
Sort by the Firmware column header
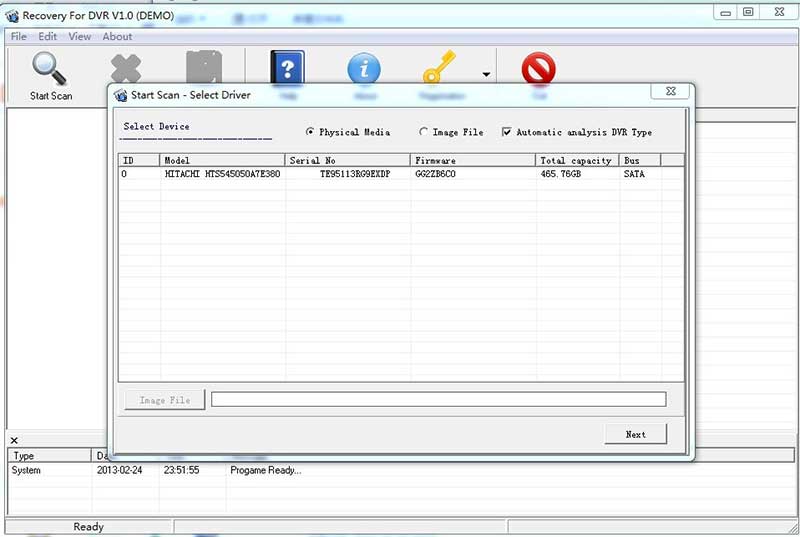pos(473,160)
